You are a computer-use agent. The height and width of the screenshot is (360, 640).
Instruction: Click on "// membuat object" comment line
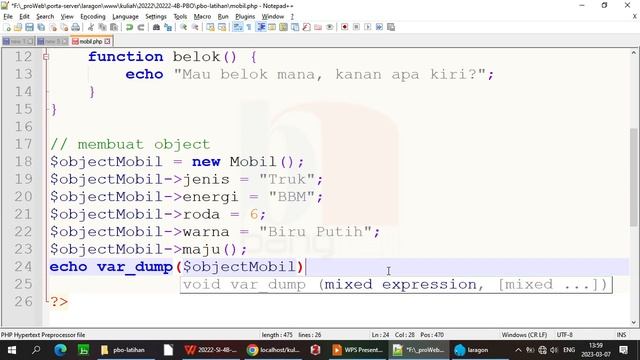point(130,144)
